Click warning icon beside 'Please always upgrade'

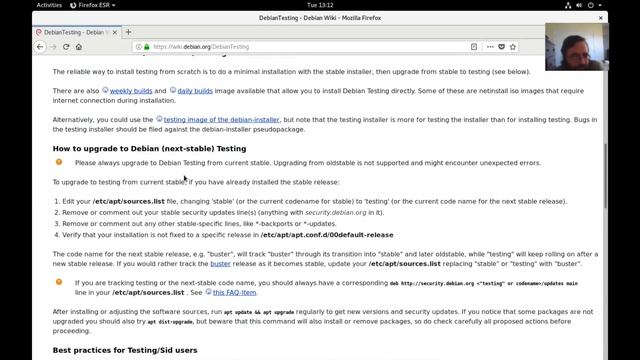(x=59, y=162)
